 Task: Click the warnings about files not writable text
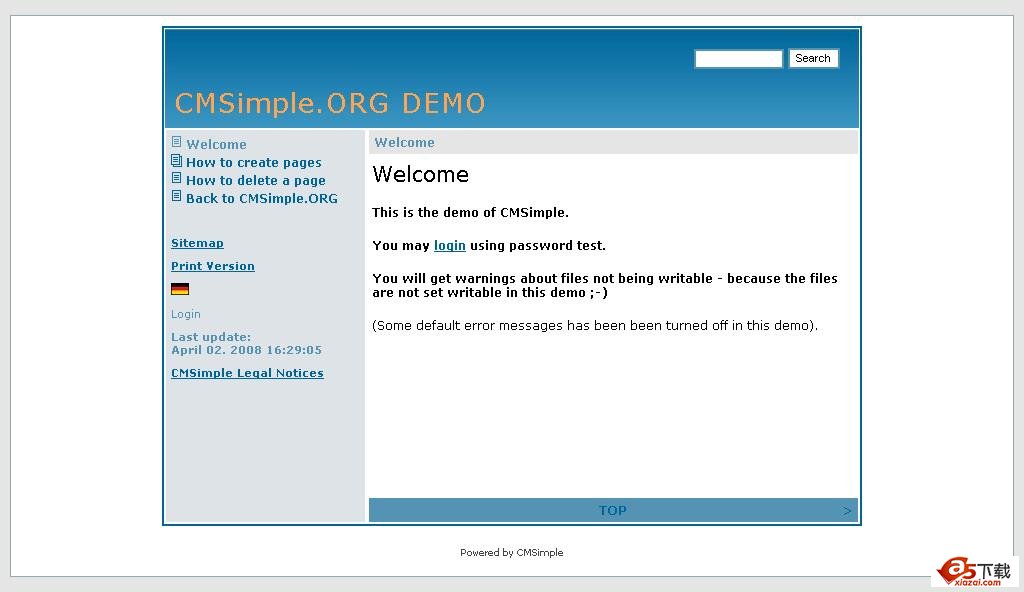coord(605,286)
